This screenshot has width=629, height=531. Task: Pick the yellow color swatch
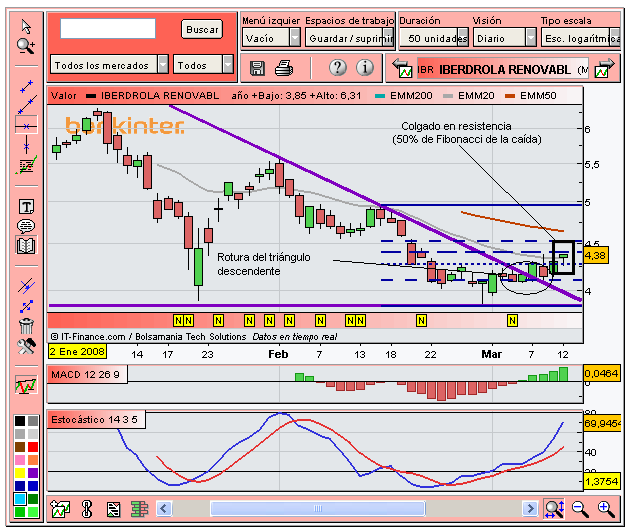click(20, 473)
